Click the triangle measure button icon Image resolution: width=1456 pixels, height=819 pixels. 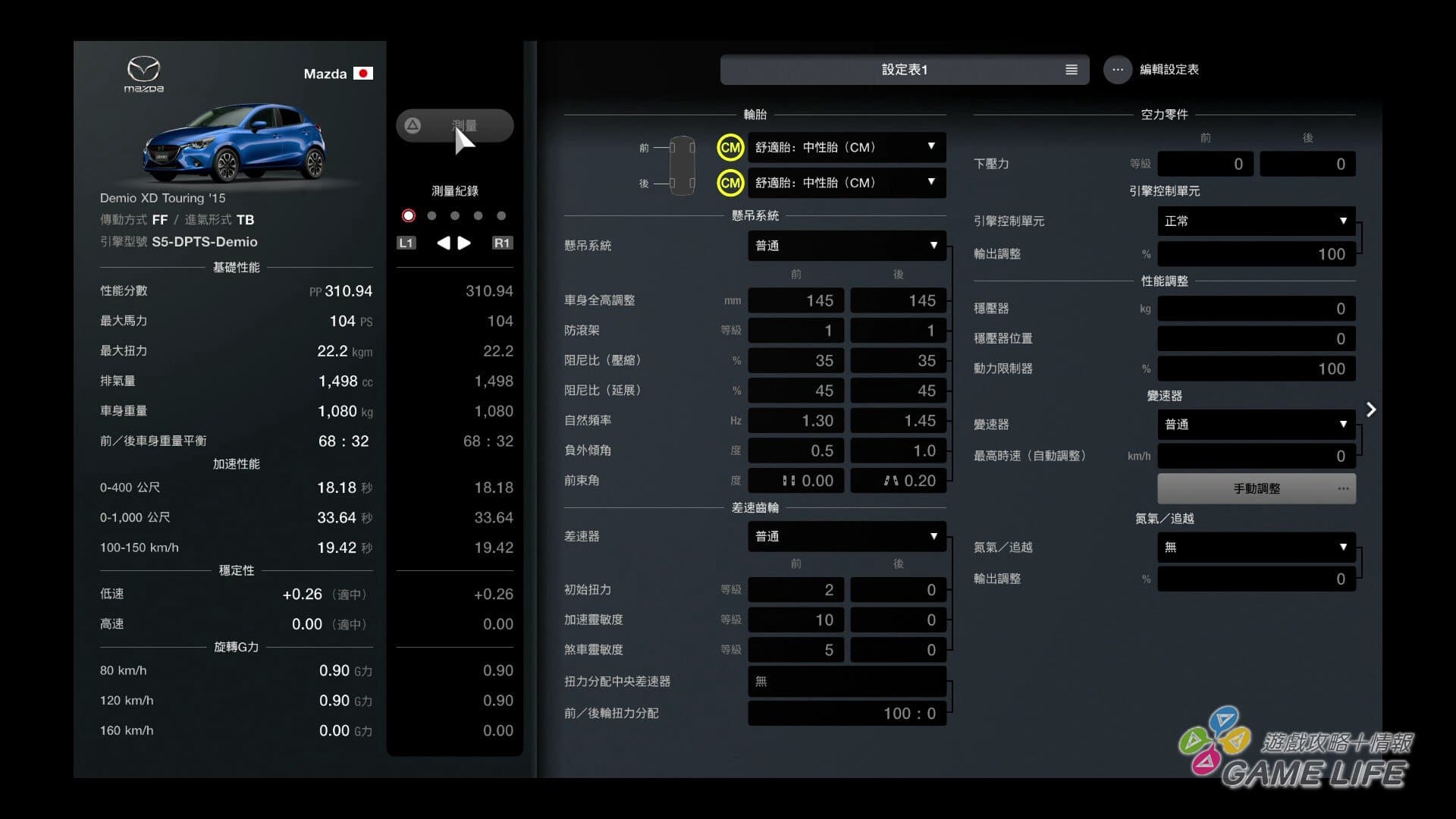[413, 125]
